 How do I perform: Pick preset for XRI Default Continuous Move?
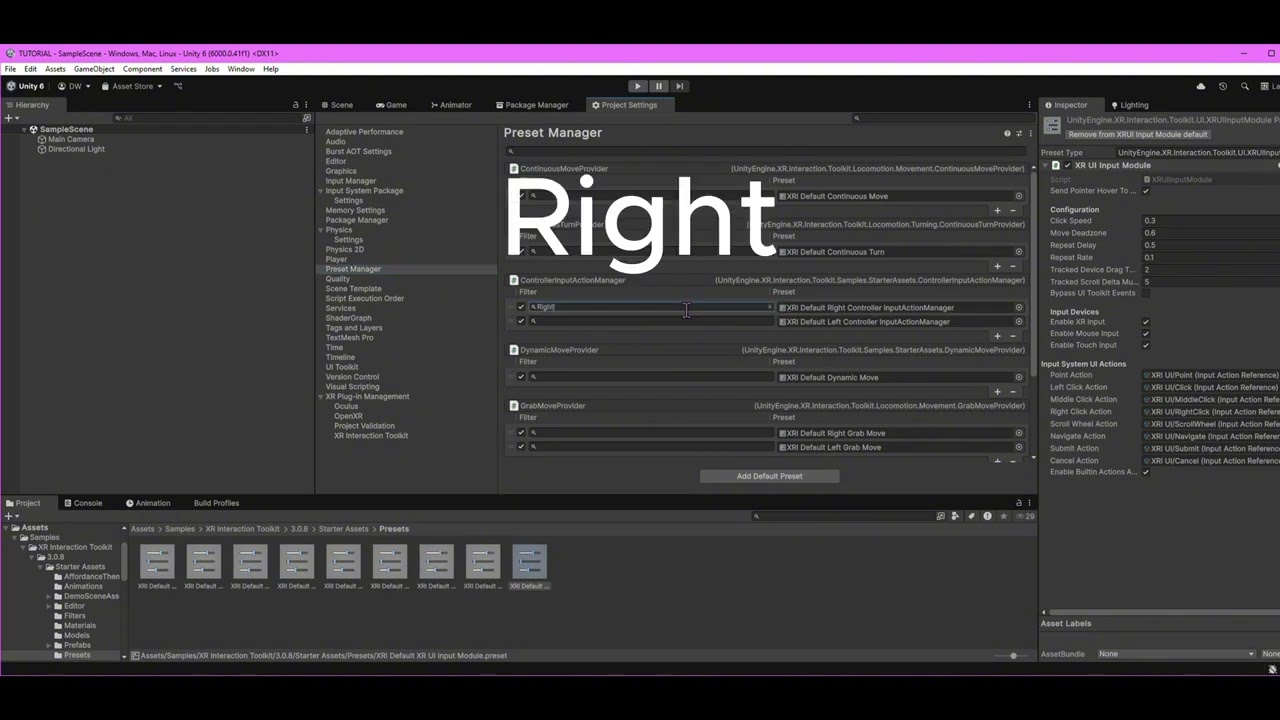click(1019, 196)
